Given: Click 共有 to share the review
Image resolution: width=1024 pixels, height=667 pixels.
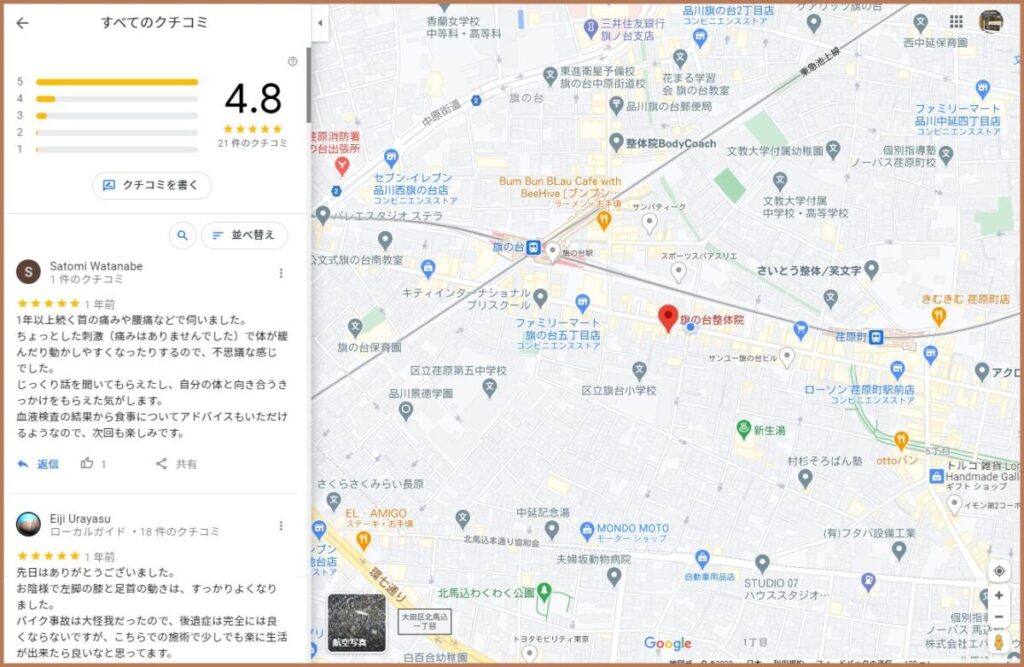Looking at the screenshot, I should pos(176,464).
